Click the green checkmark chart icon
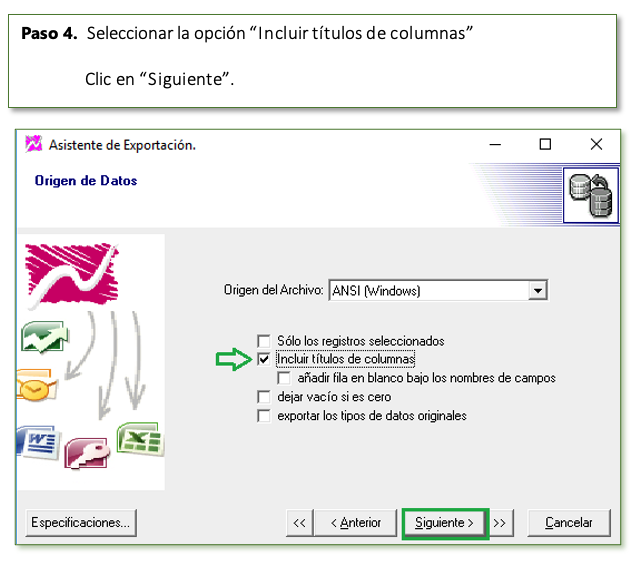 point(45,337)
